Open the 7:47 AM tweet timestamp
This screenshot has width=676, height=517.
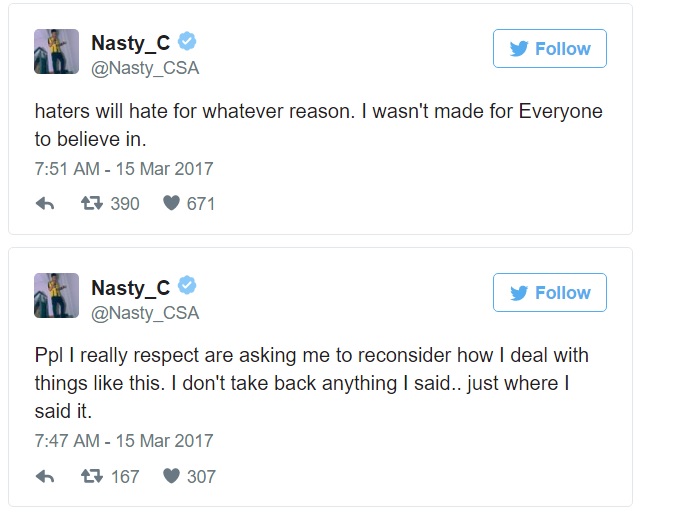pos(124,441)
